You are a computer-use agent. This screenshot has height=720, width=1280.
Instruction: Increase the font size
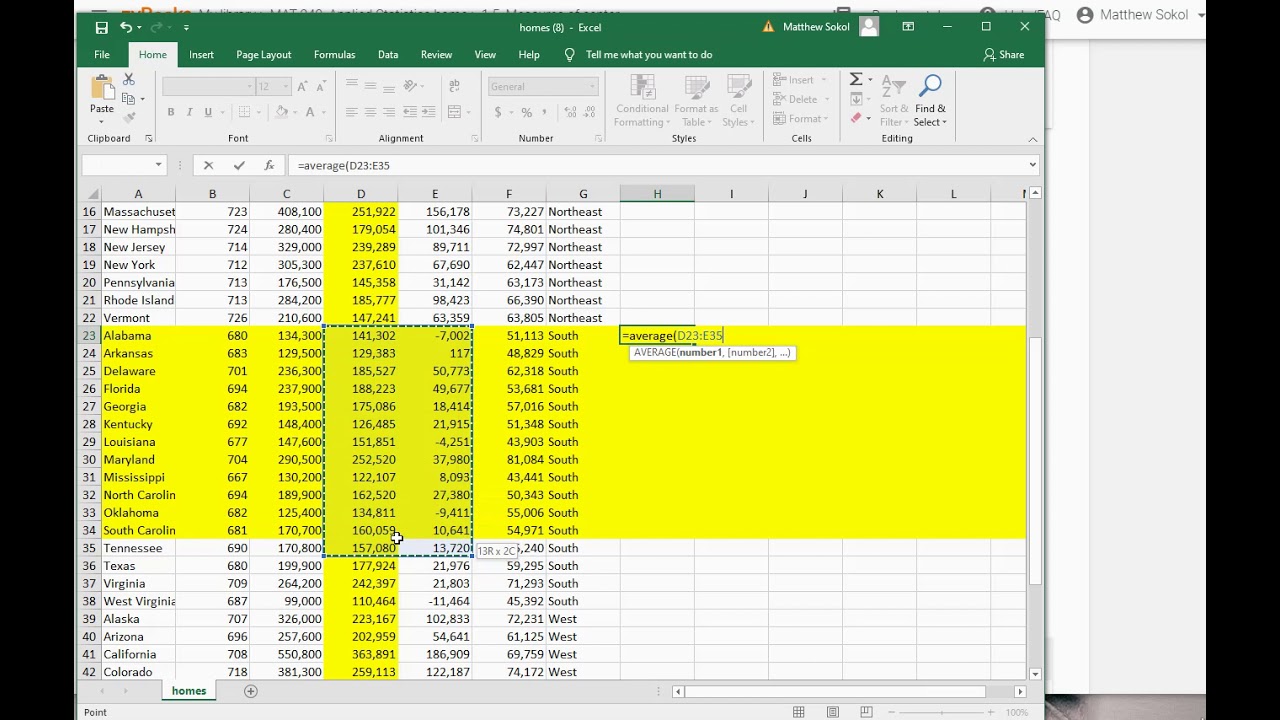302,87
